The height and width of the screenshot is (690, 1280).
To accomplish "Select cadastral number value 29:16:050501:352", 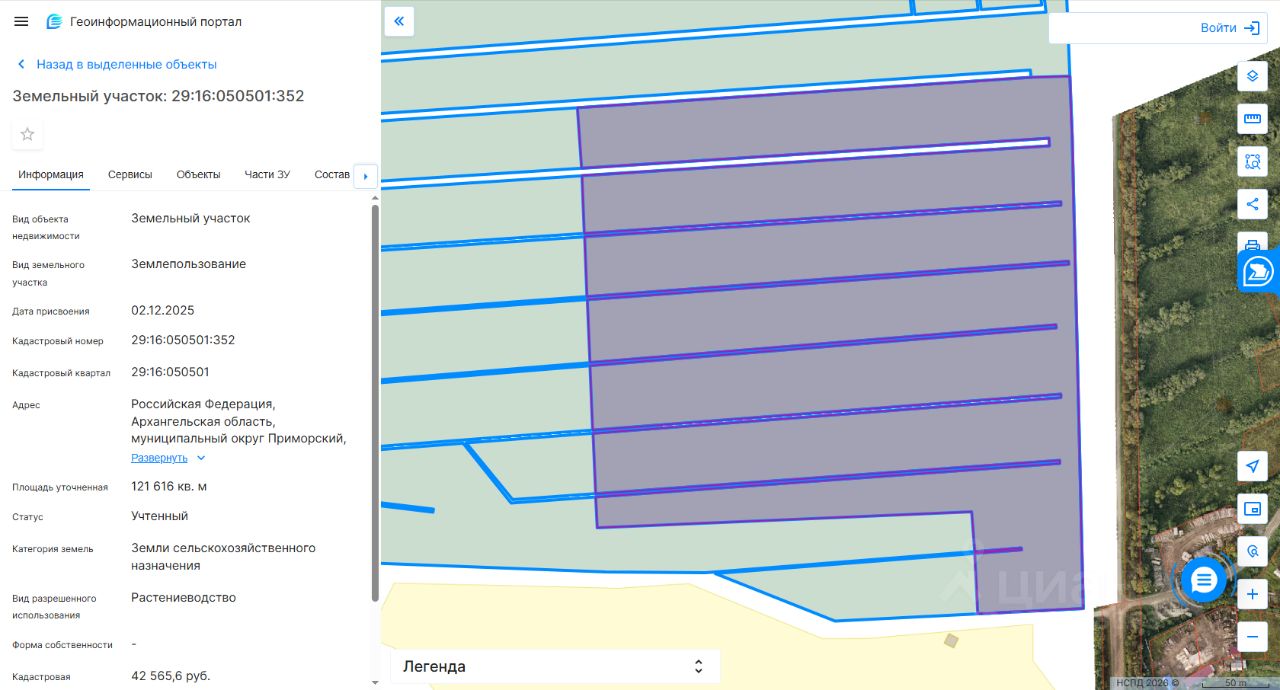I will coord(183,340).
